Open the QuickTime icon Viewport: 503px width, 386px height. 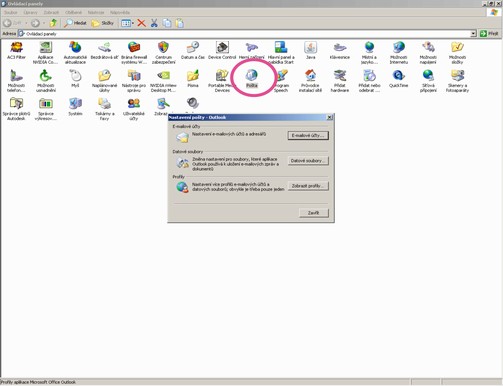pyautogui.click(x=399, y=76)
